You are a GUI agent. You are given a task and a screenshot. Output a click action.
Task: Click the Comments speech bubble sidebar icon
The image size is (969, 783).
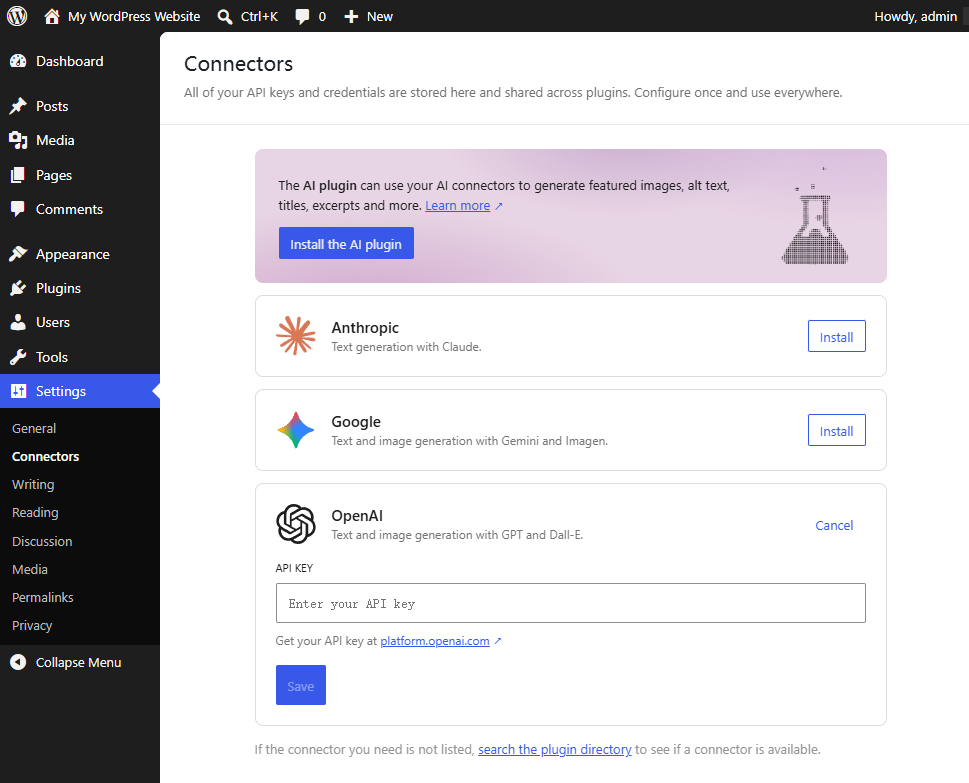point(19,209)
